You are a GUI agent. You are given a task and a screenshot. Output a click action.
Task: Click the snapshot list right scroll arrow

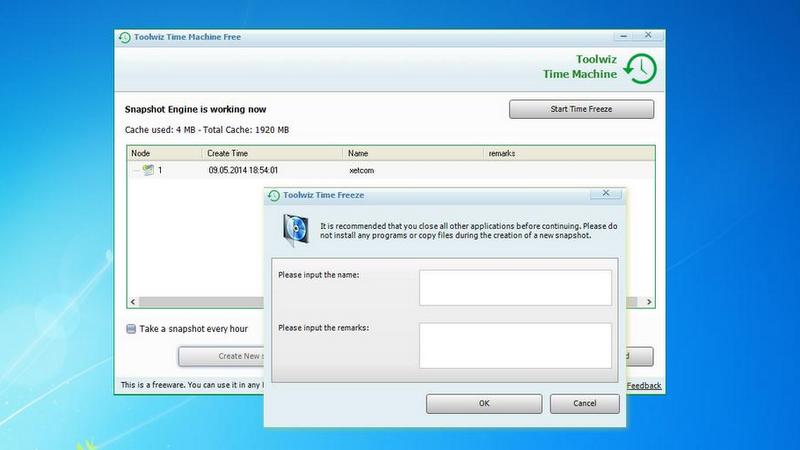649,302
